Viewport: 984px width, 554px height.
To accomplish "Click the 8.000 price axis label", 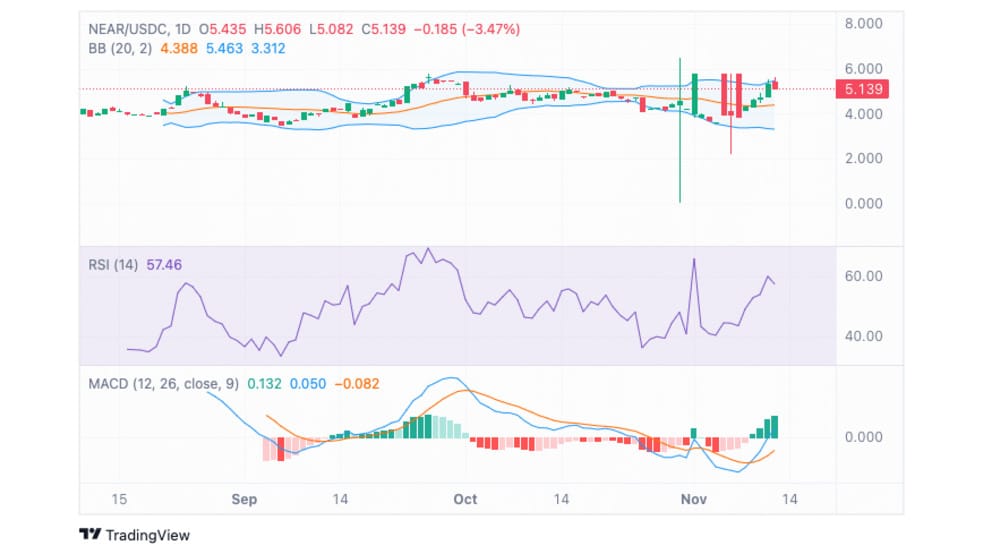I will [864, 24].
